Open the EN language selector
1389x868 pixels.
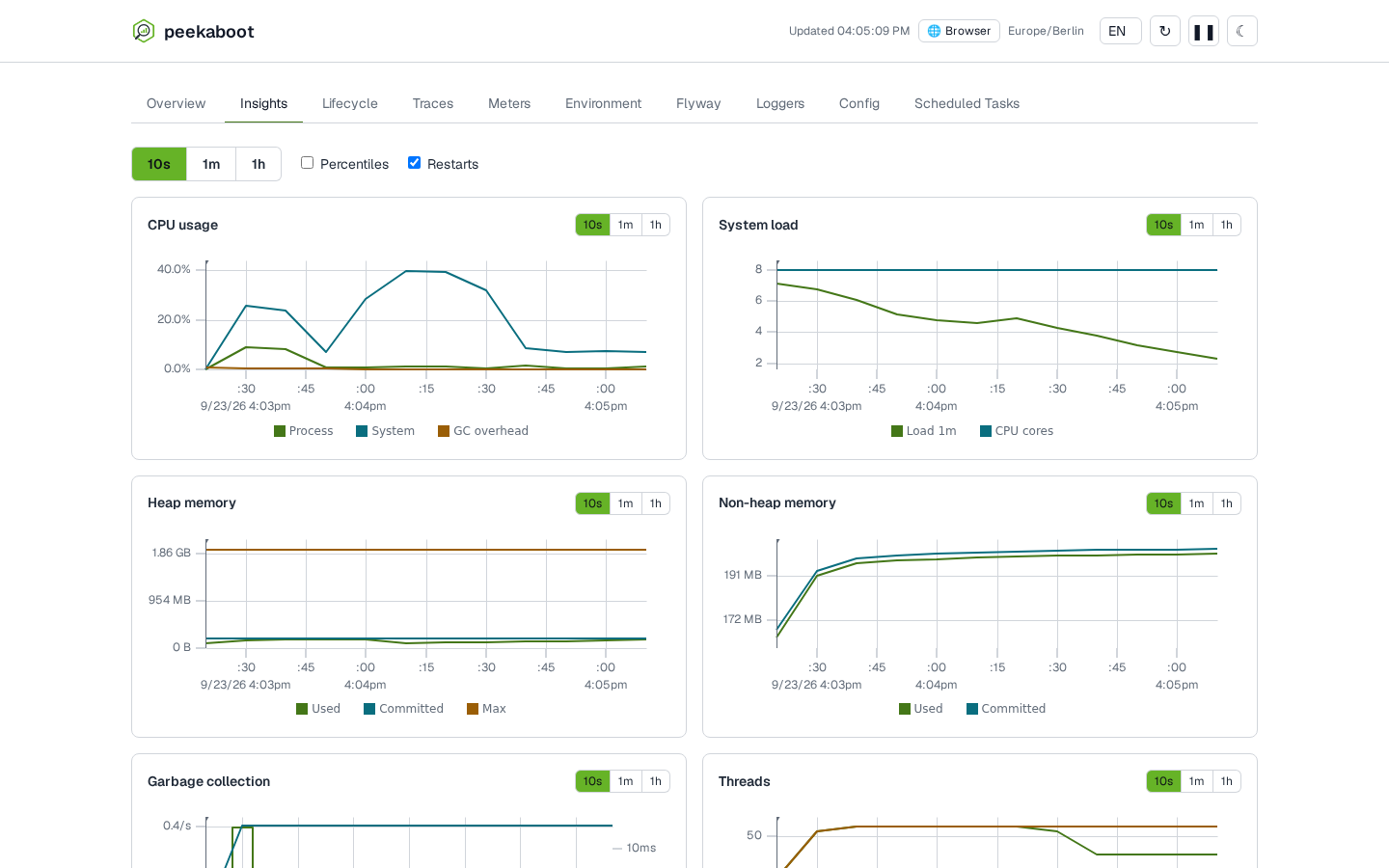coord(1121,31)
